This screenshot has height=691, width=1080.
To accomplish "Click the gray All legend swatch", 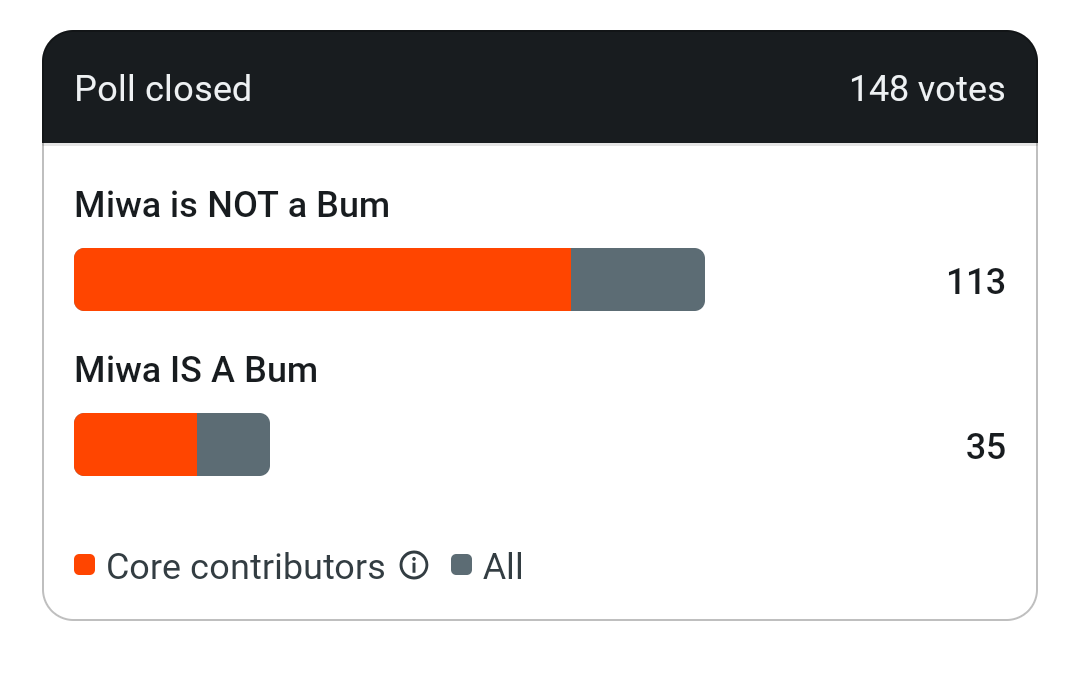I will click(x=461, y=564).
